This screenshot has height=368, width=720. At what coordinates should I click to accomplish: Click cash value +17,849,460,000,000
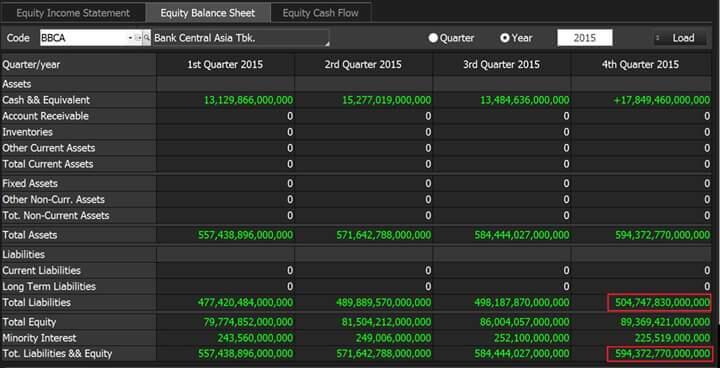click(662, 100)
